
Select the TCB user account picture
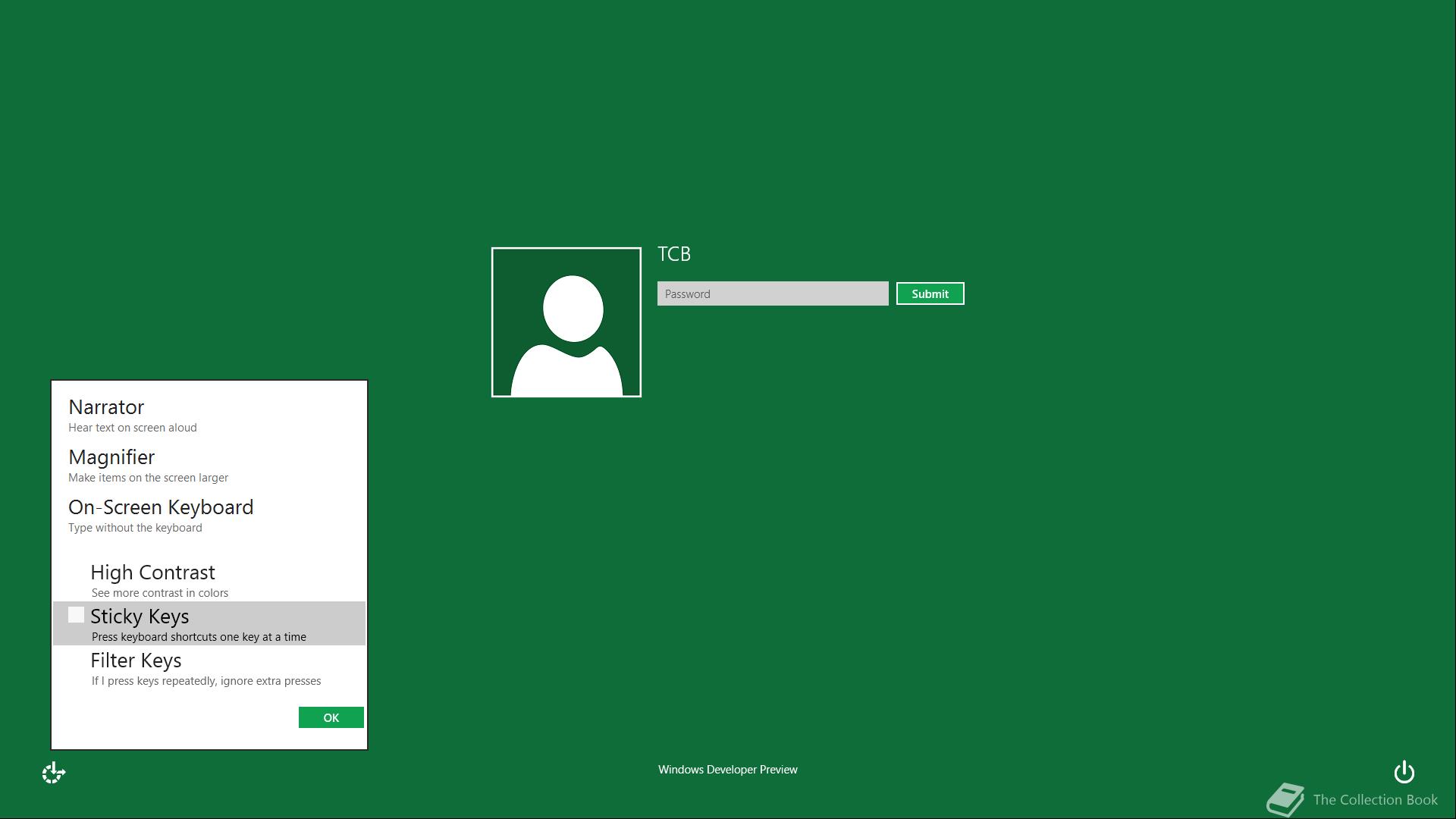566,322
